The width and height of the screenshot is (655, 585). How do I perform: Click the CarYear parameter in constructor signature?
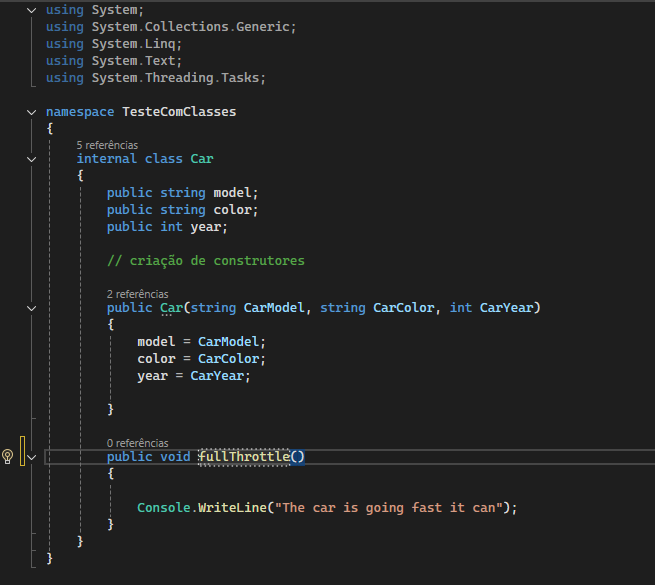[506, 308]
